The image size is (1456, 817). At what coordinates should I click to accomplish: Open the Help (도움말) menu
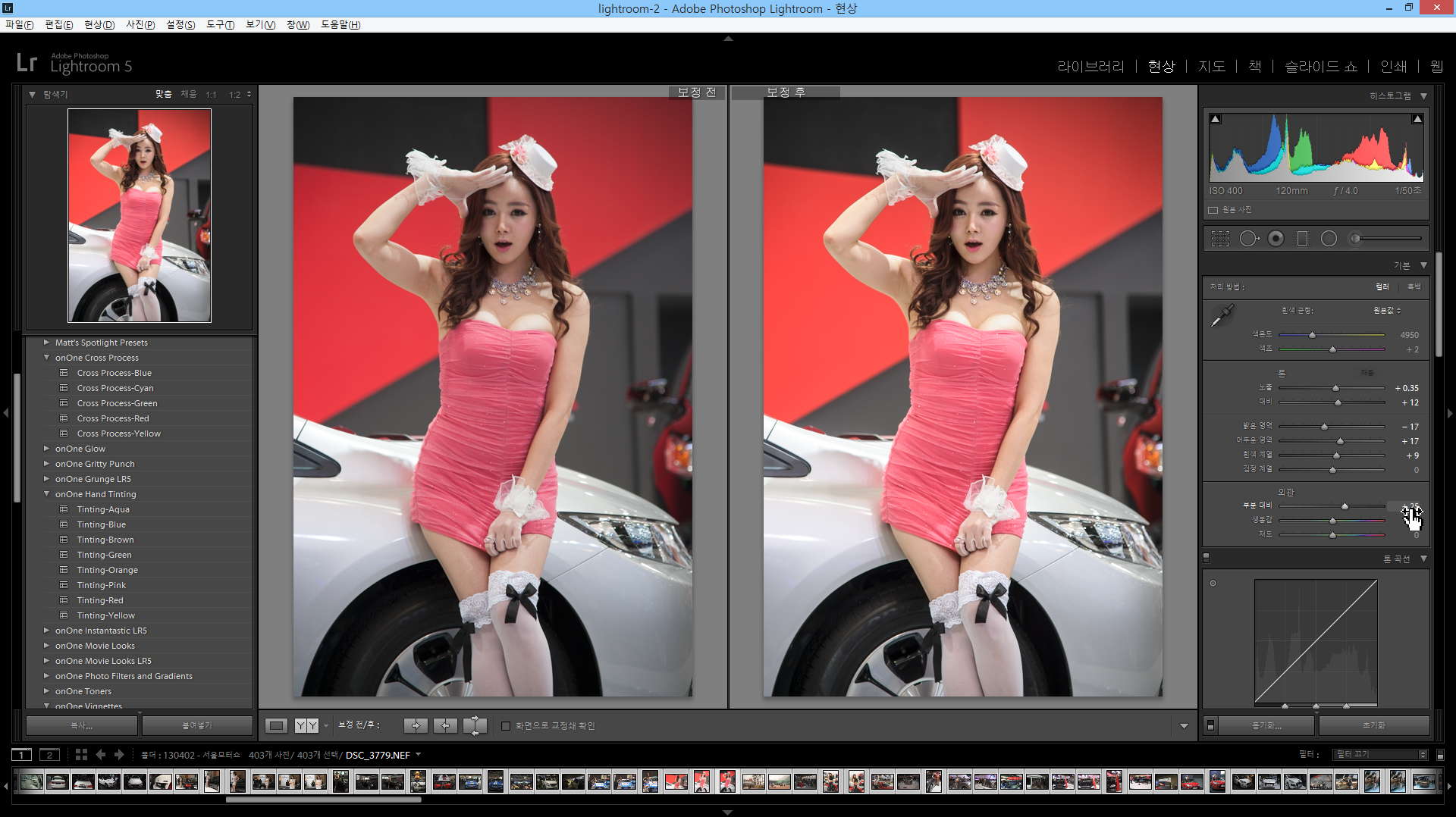click(340, 25)
